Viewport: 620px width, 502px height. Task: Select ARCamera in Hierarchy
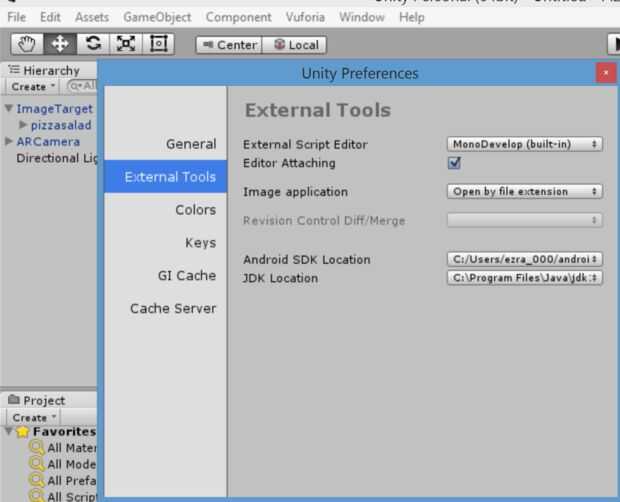click(48, 142)
